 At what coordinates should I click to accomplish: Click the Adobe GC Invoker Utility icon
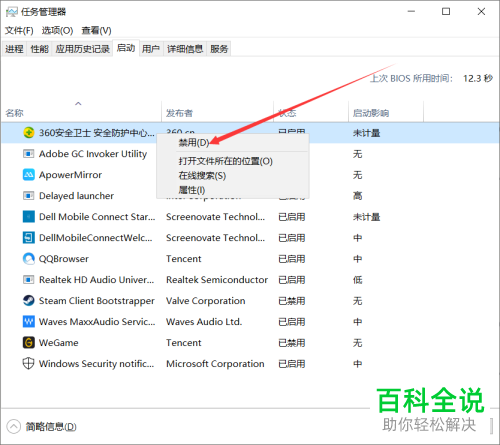[x=28, y=154]
